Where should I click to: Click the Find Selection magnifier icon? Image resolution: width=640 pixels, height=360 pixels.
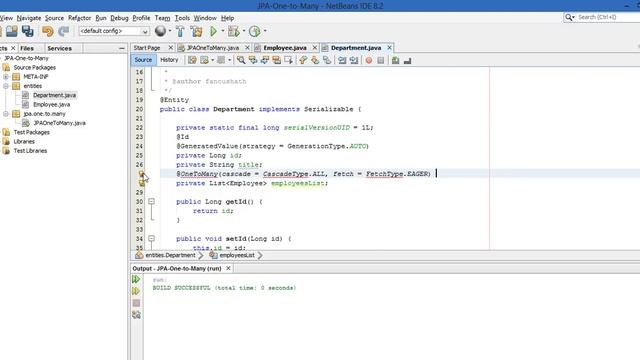(x=241, y=60)
